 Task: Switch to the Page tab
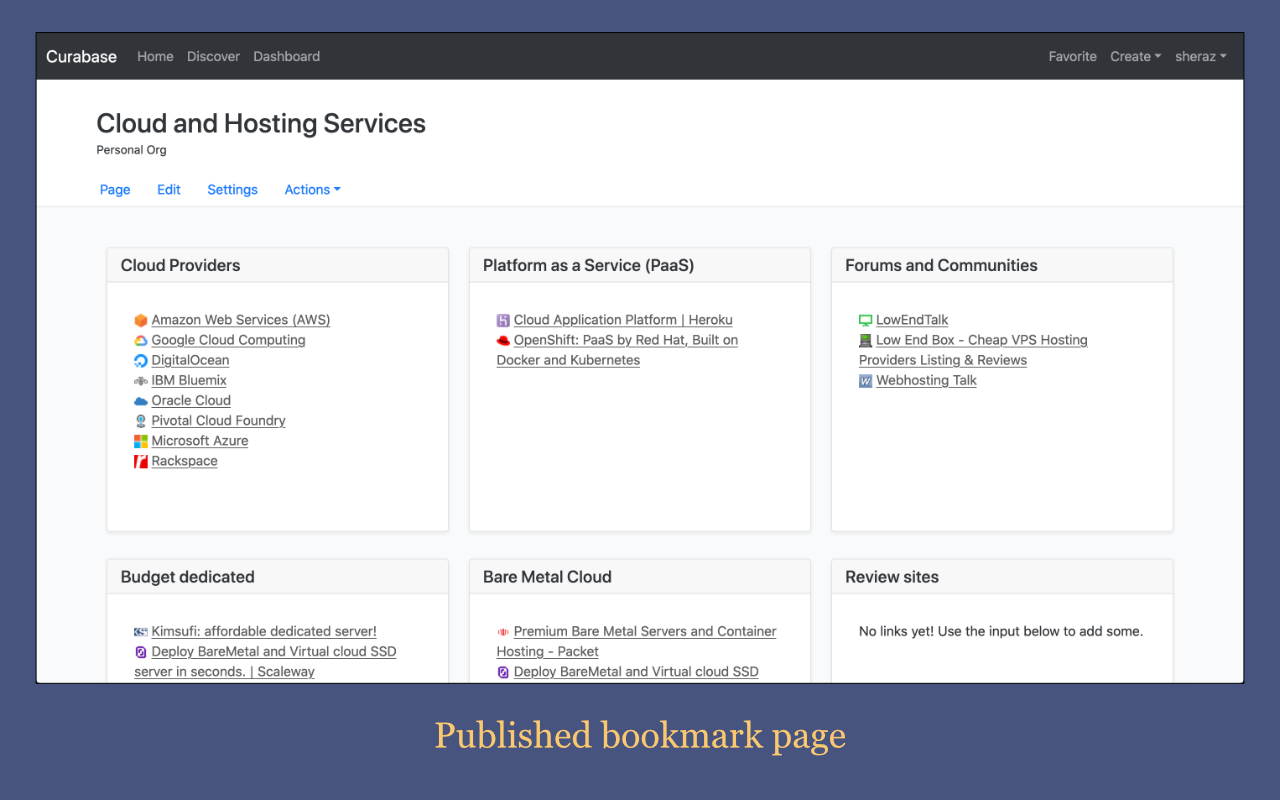[115, 190]
